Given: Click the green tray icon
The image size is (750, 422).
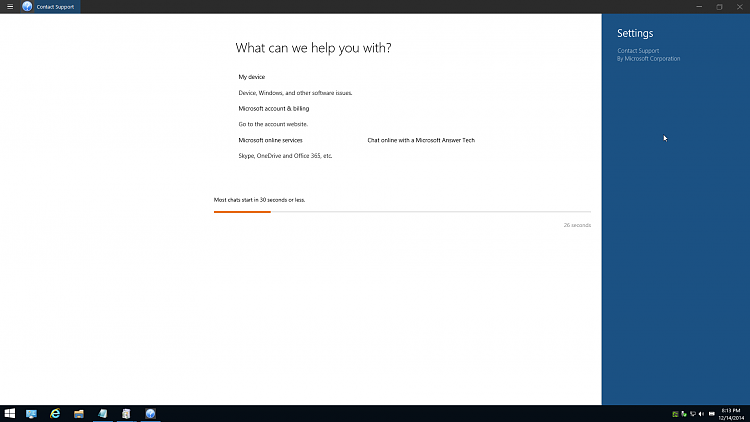Looking at the screenshot, I should point(675,414).
